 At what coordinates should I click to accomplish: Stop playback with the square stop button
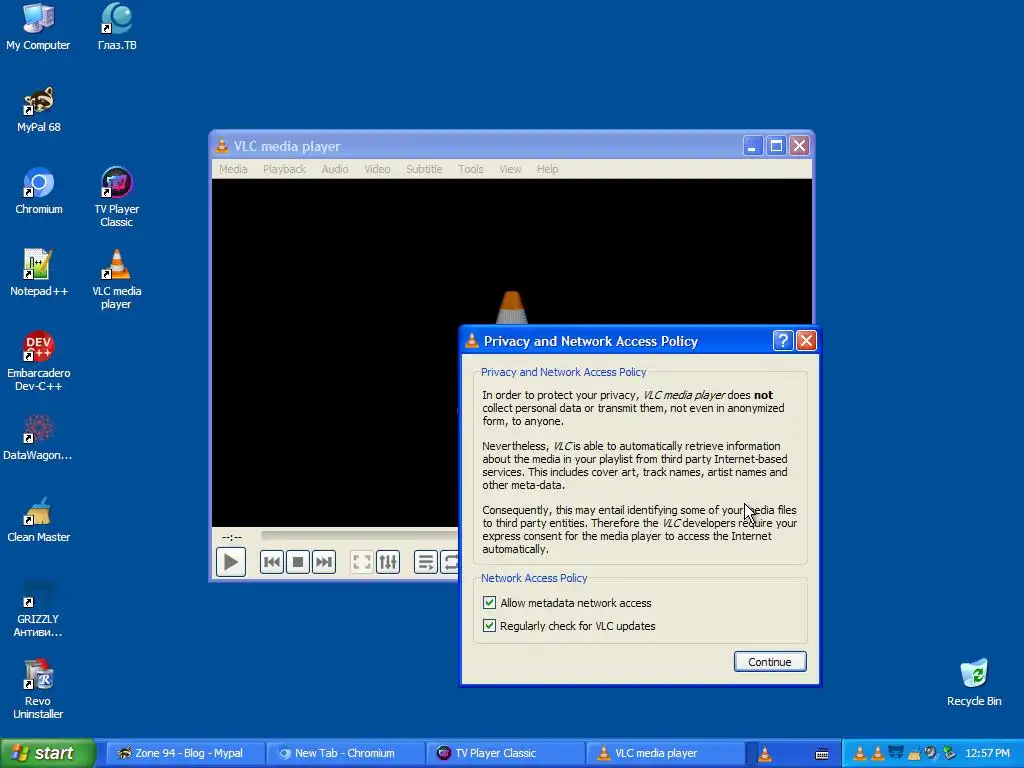pos(298,562)
